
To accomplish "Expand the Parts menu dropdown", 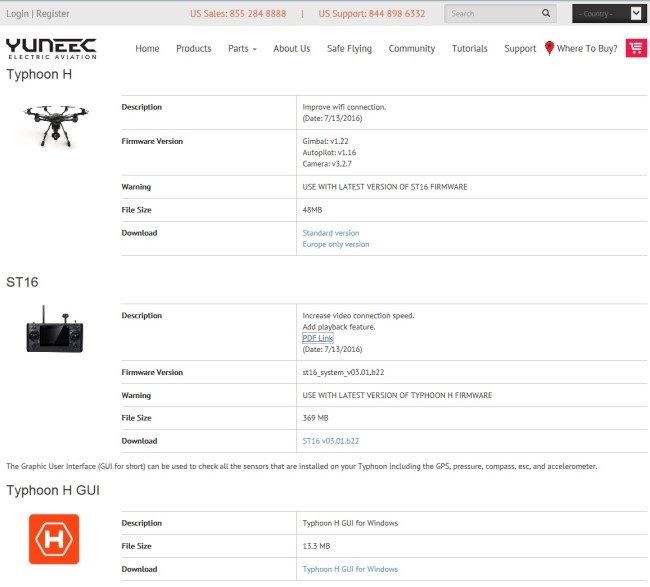I will coord(242,49).
